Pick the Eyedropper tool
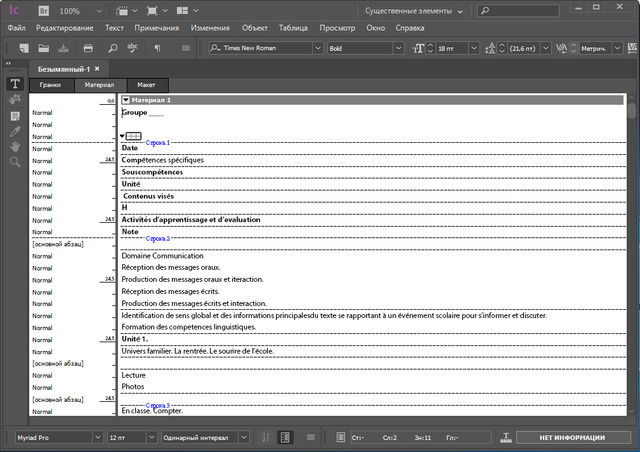Viewport: 640px width, 452px height. tap(15, 131)
